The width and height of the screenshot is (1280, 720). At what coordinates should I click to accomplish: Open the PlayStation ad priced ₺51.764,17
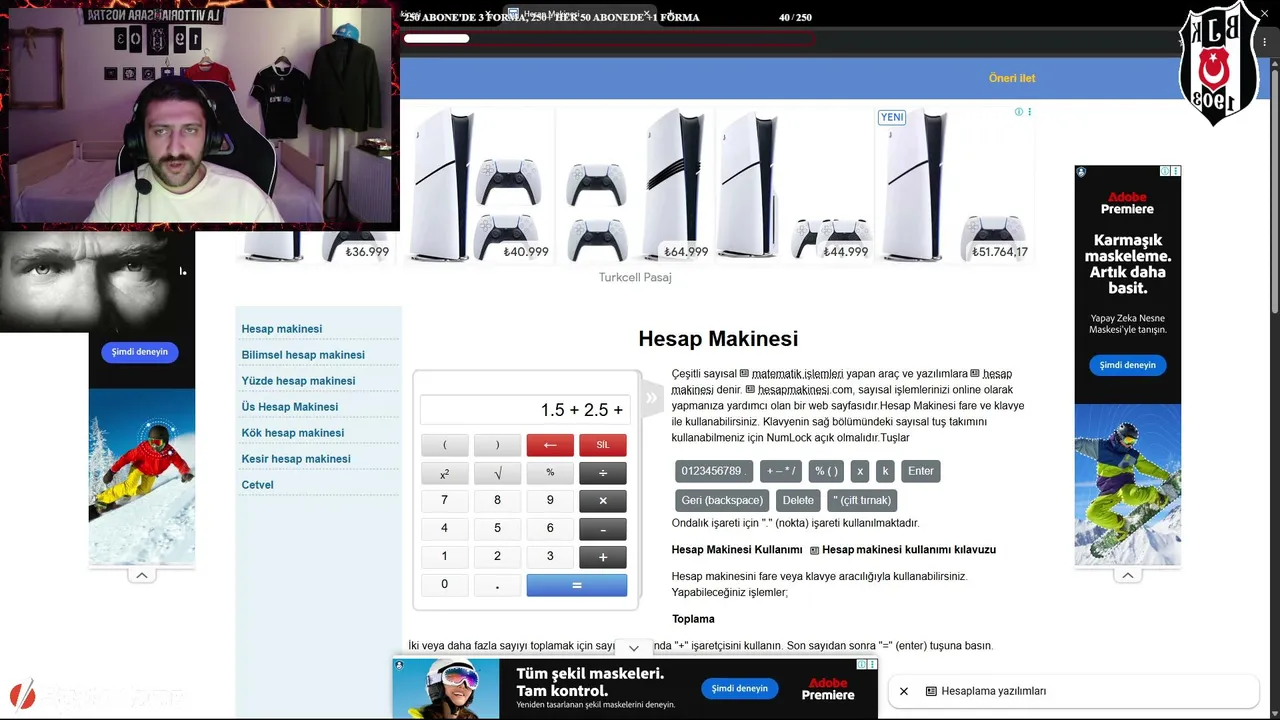coord(955,185)
